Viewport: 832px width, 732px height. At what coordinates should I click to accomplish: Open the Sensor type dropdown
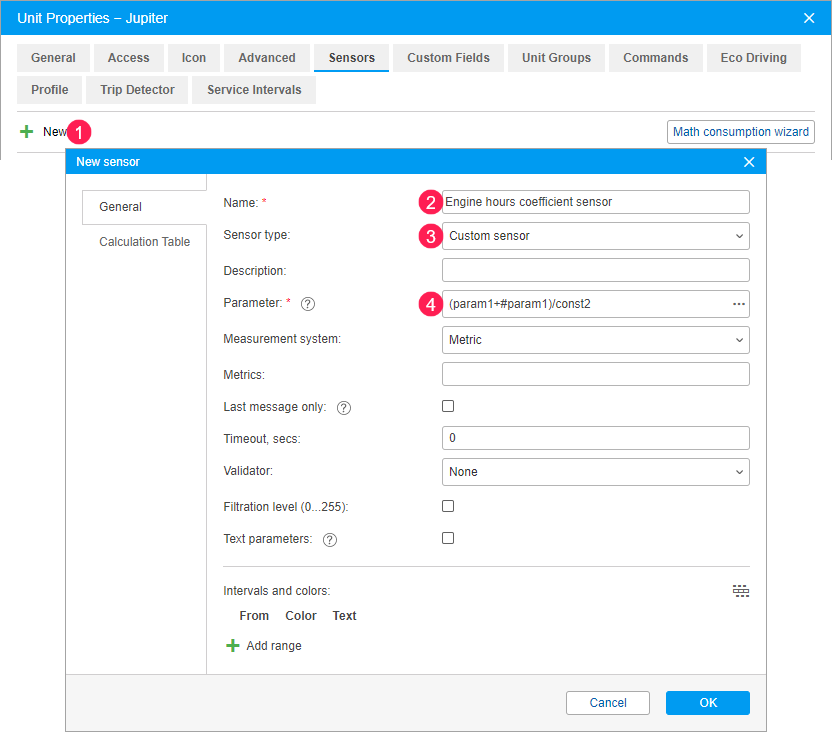click(x=595, y=236)
